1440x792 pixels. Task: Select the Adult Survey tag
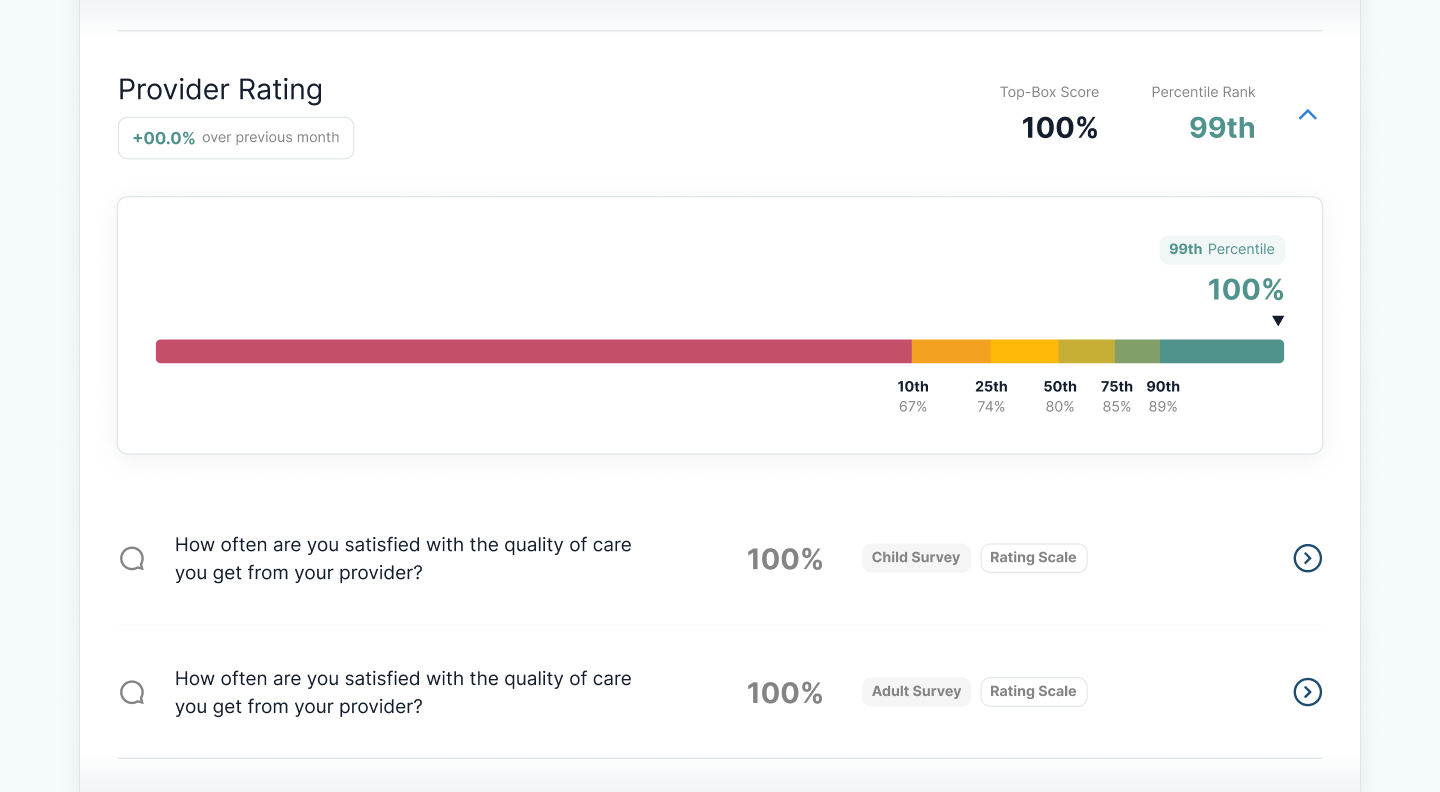point(916,692)
